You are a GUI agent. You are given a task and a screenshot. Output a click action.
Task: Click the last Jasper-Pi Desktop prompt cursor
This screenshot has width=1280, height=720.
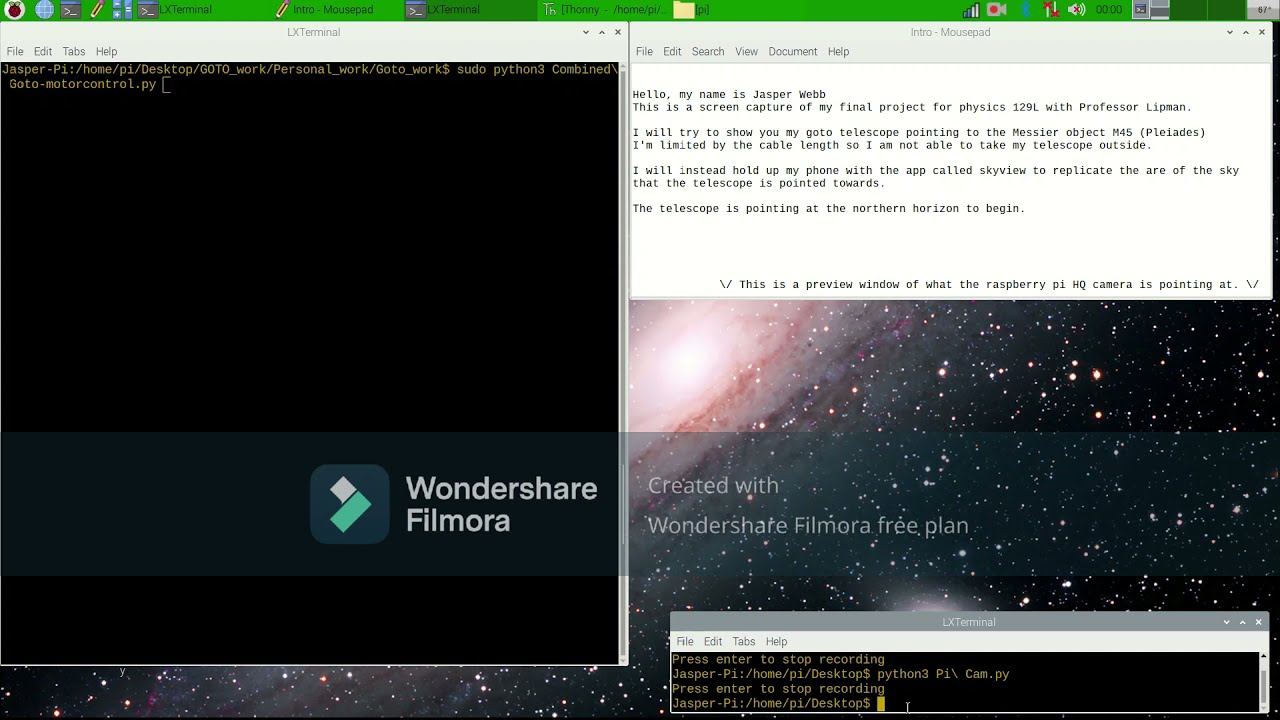[881, 704]
